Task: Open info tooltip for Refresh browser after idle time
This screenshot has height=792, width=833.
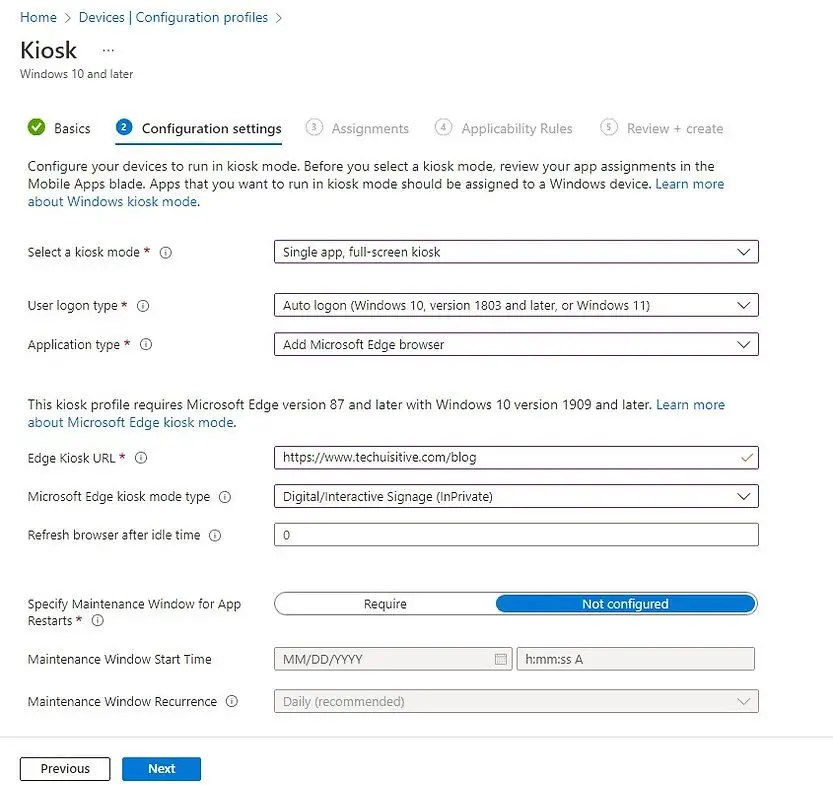Action: point(214,535)
